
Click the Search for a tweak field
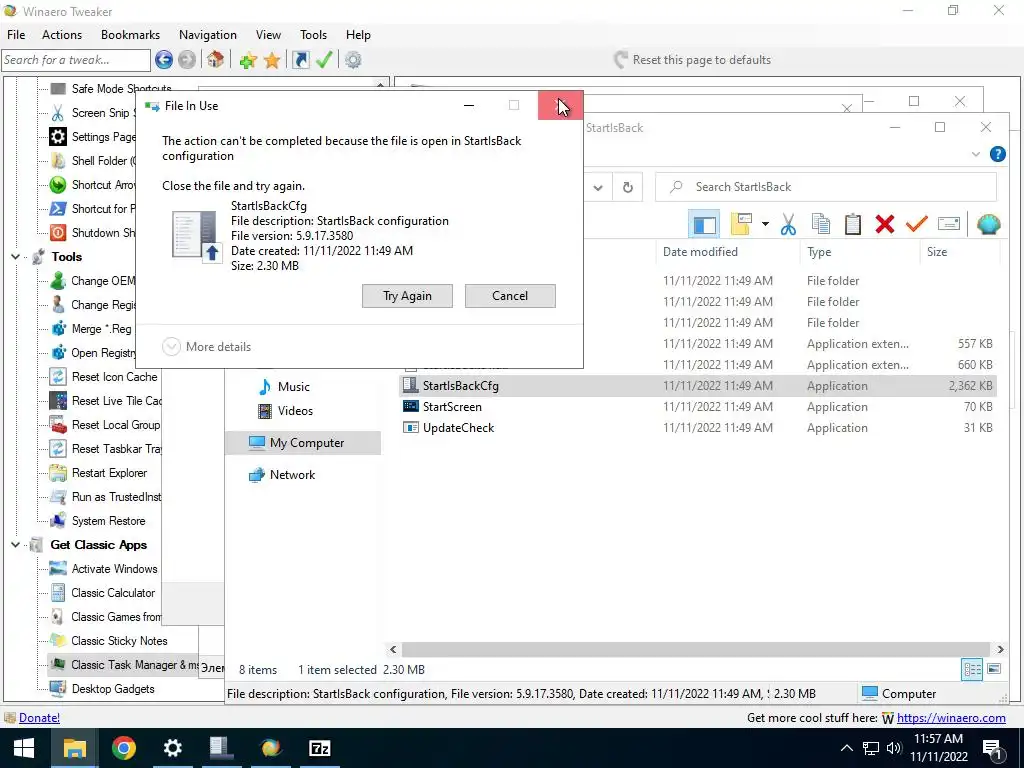point(76,60)
